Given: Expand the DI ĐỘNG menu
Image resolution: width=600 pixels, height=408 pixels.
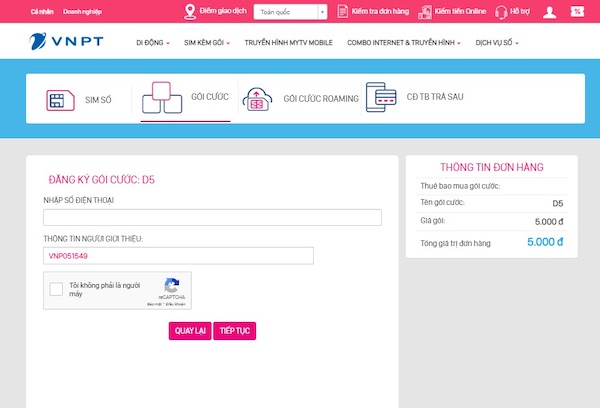Looking at the screenshot, I should (153, 43).
